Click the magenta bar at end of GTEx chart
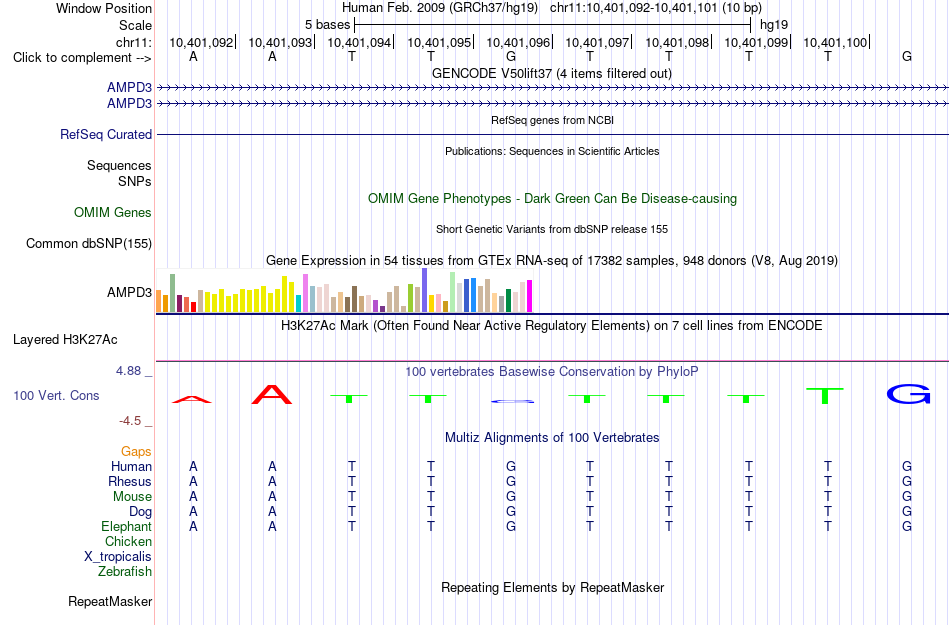 530,296
